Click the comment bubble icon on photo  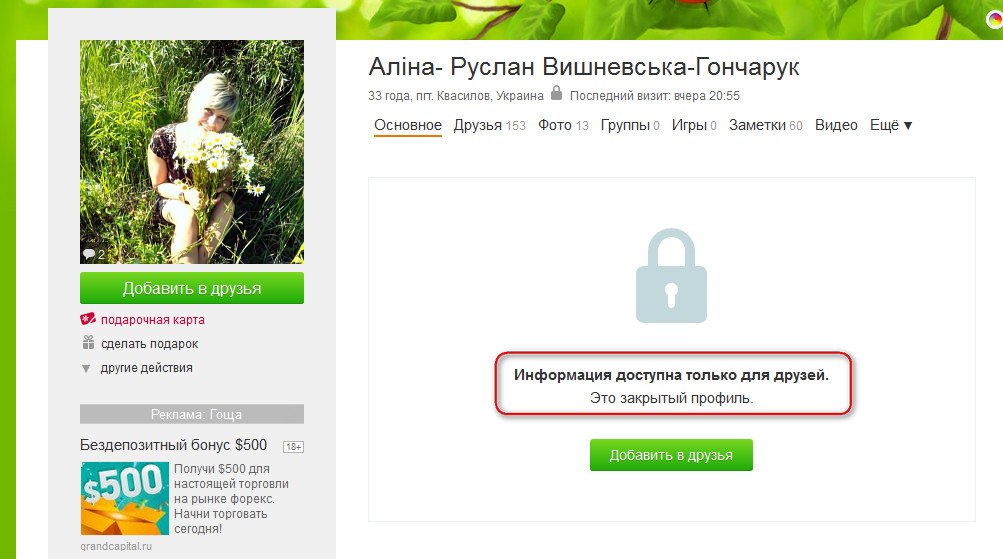pyautogui.click(x=88, y=254)
